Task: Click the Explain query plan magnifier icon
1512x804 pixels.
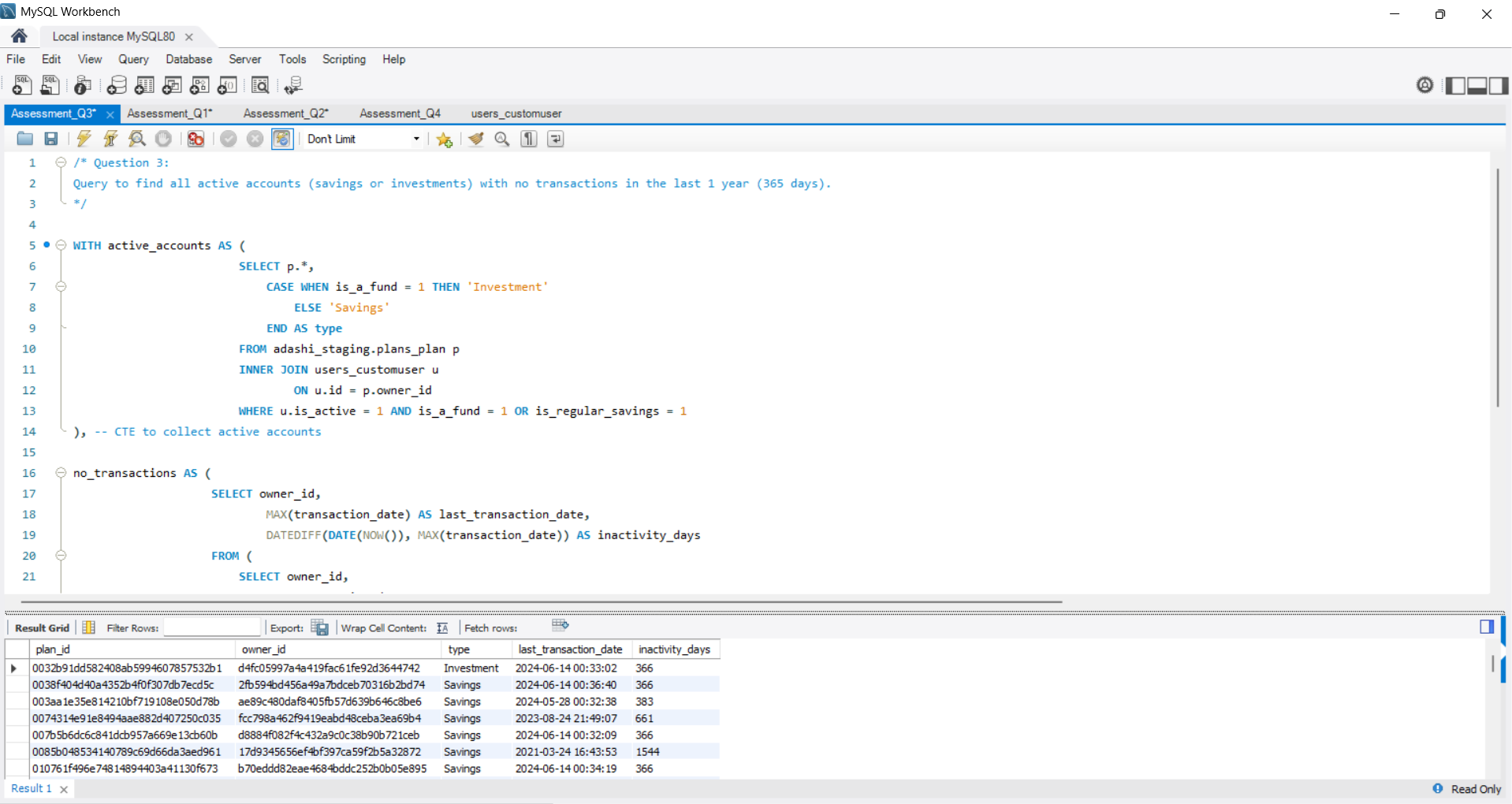Action: click(x=137, y=139)
